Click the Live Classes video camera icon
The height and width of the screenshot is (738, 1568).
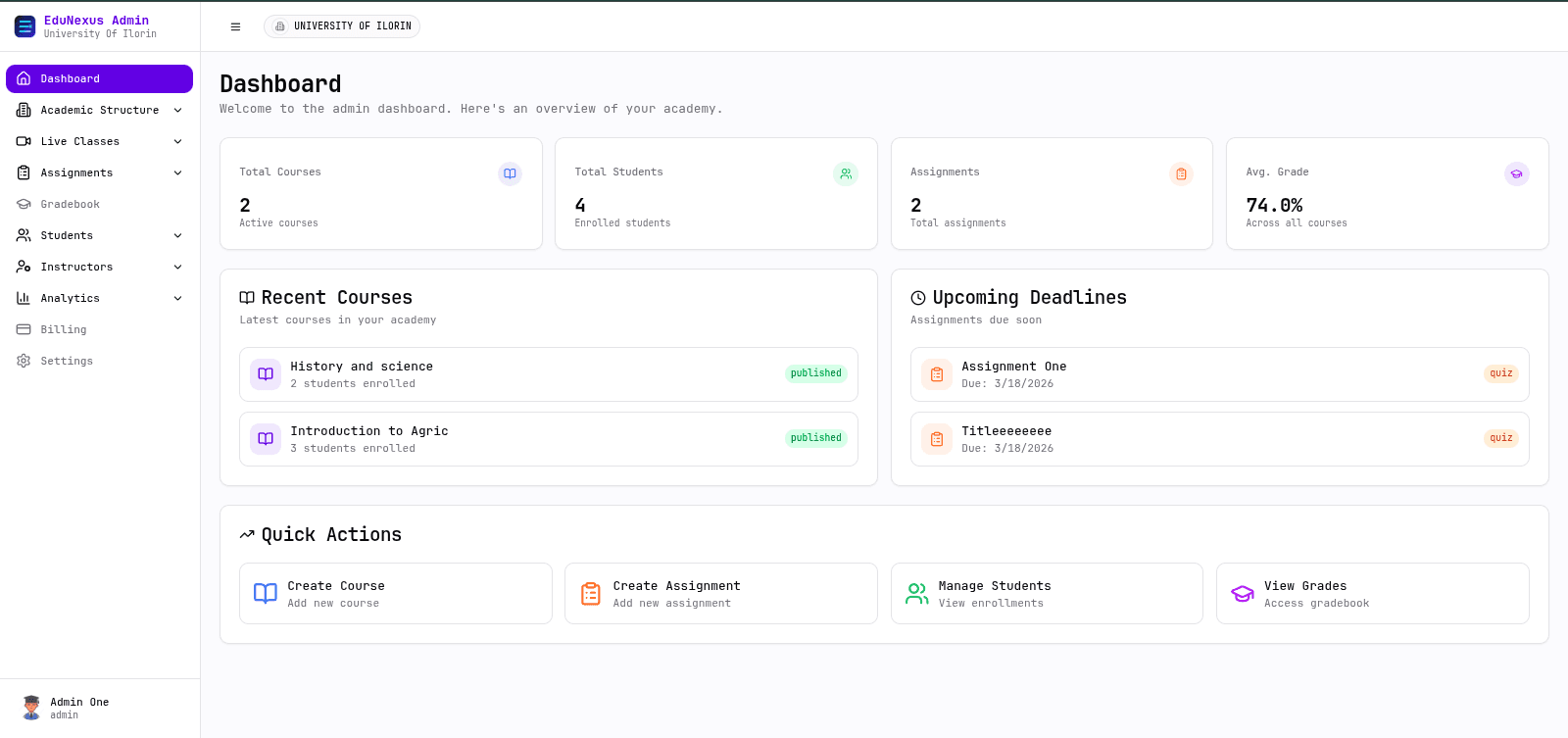coord(24,141)
